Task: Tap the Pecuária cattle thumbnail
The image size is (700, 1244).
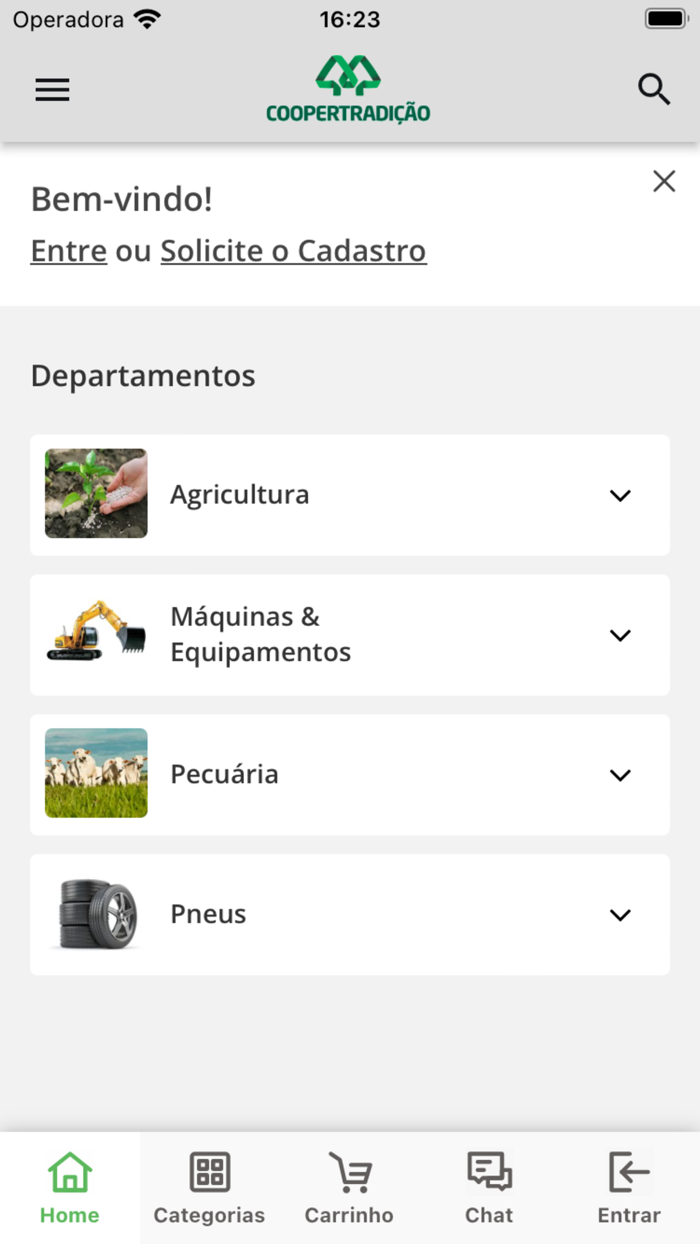Action: (x=96, y=773)
